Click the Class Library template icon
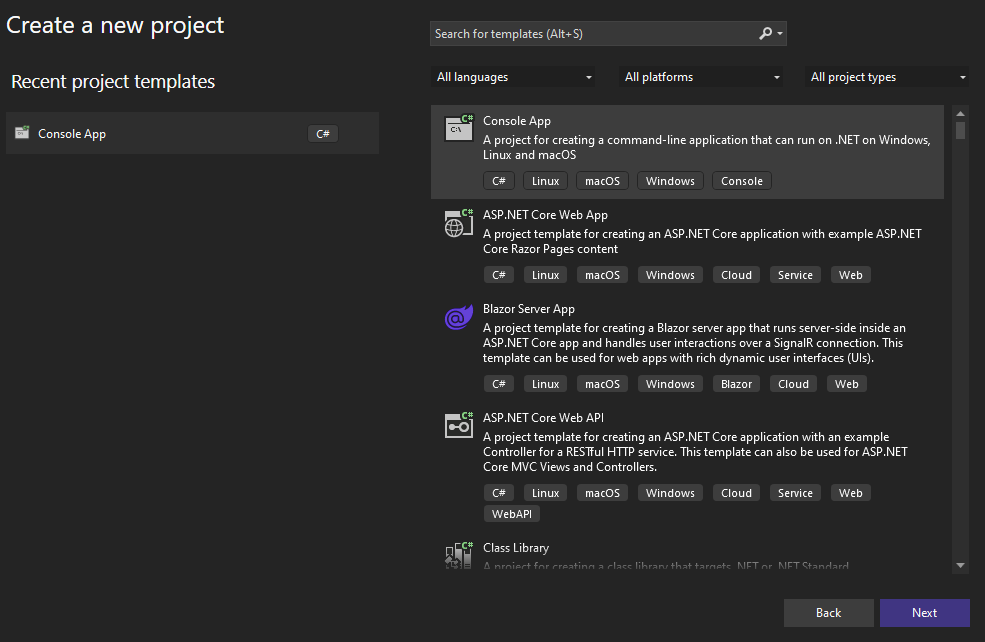Screen dimensions: 985x642 [x=458, y=555]
